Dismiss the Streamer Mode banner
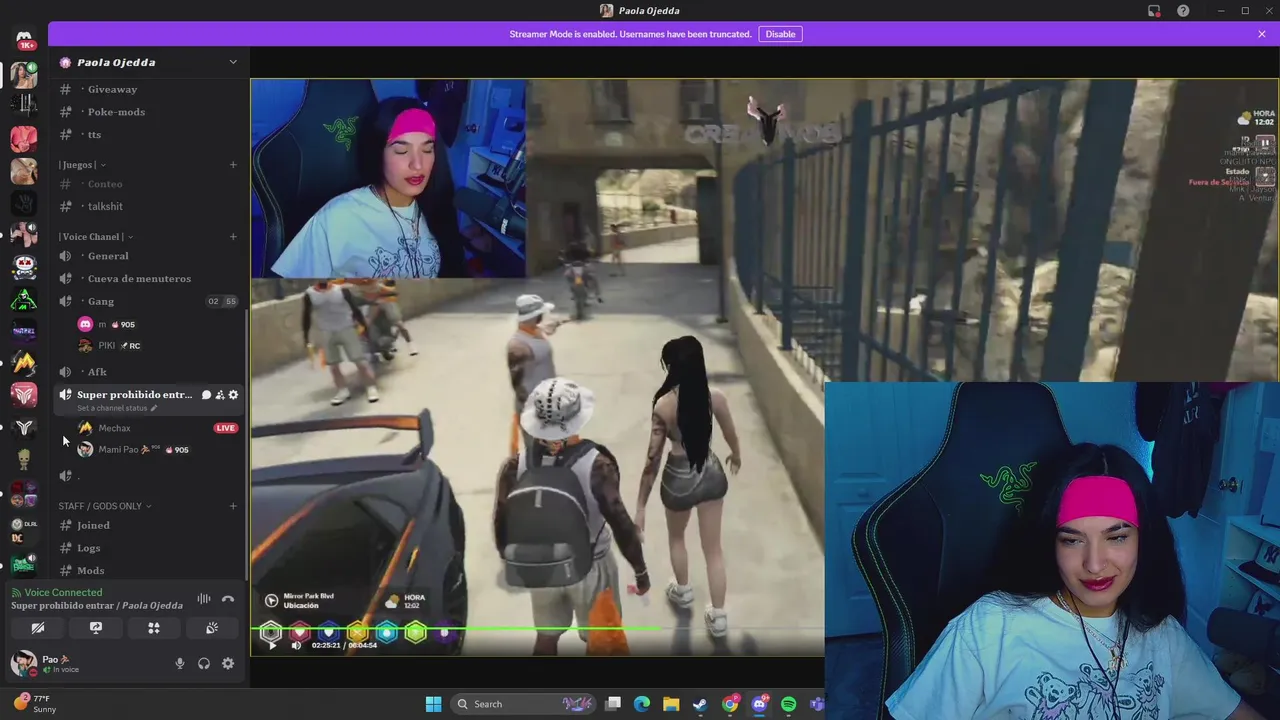The height and width of the screenshot is (720, 1280). pos(1262,34)
